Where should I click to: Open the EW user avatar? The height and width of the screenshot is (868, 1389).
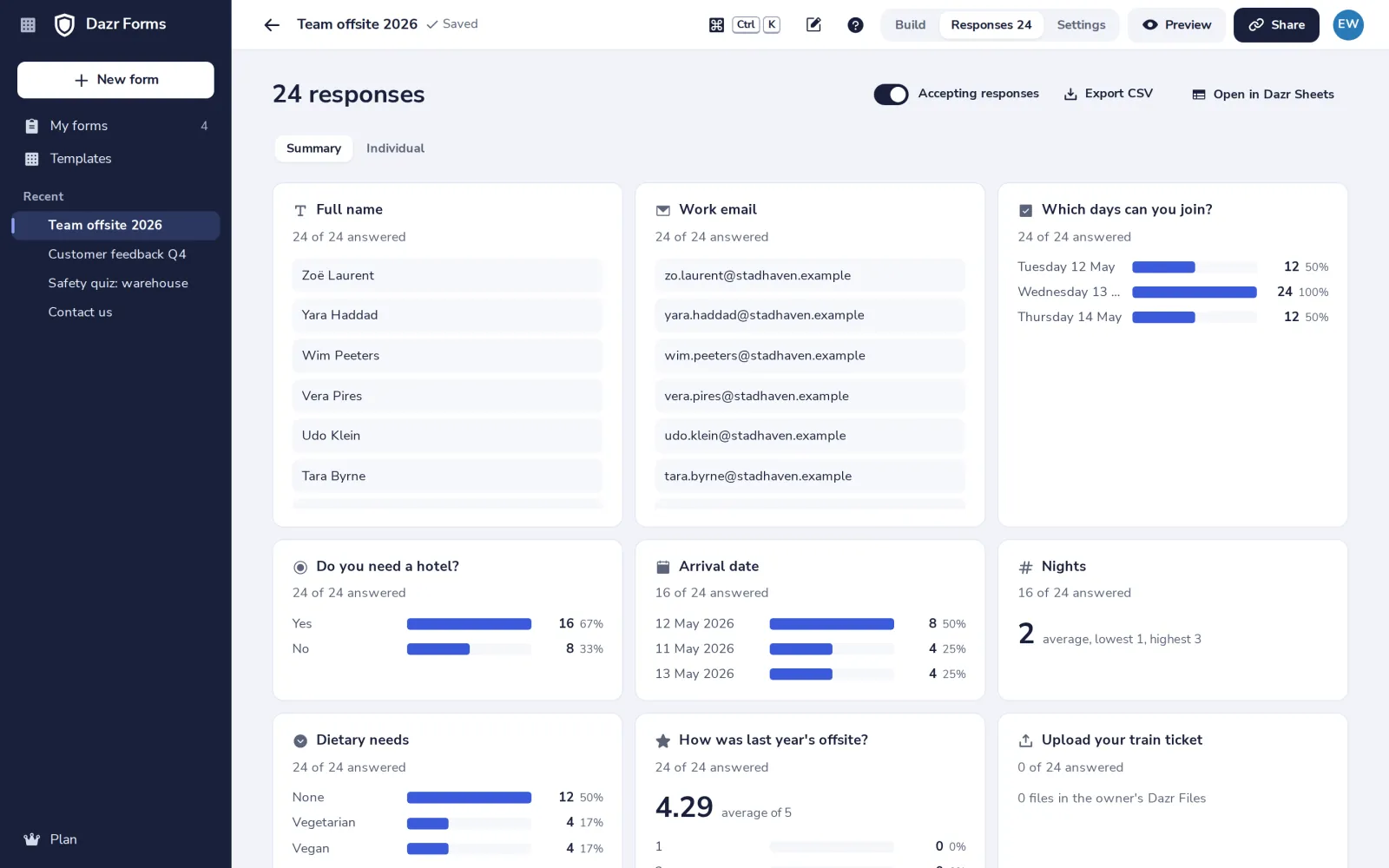1348,25
